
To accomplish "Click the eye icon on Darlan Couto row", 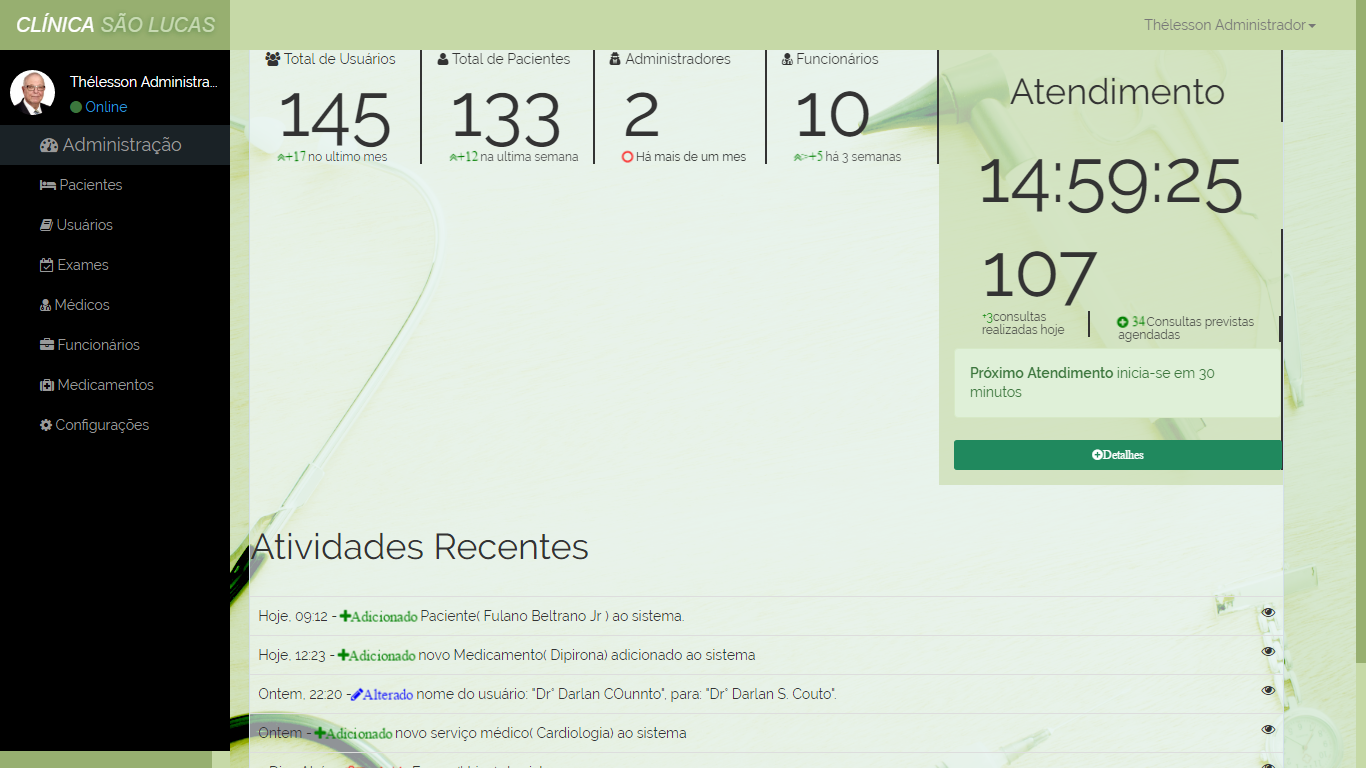I will click(1268, 690).
